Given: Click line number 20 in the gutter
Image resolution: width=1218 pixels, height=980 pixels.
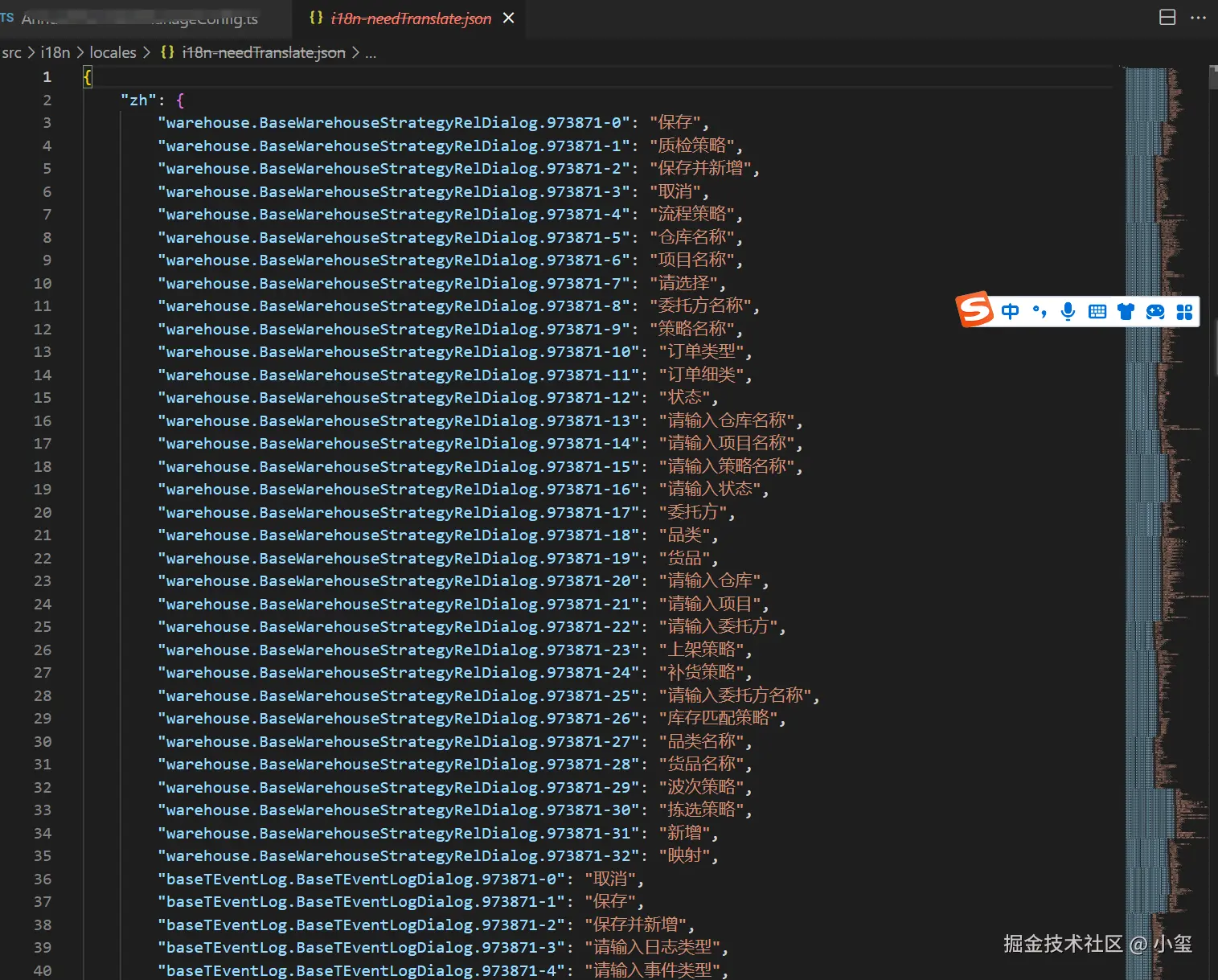Looking at the screenshot, I should [x=43, y=513].
